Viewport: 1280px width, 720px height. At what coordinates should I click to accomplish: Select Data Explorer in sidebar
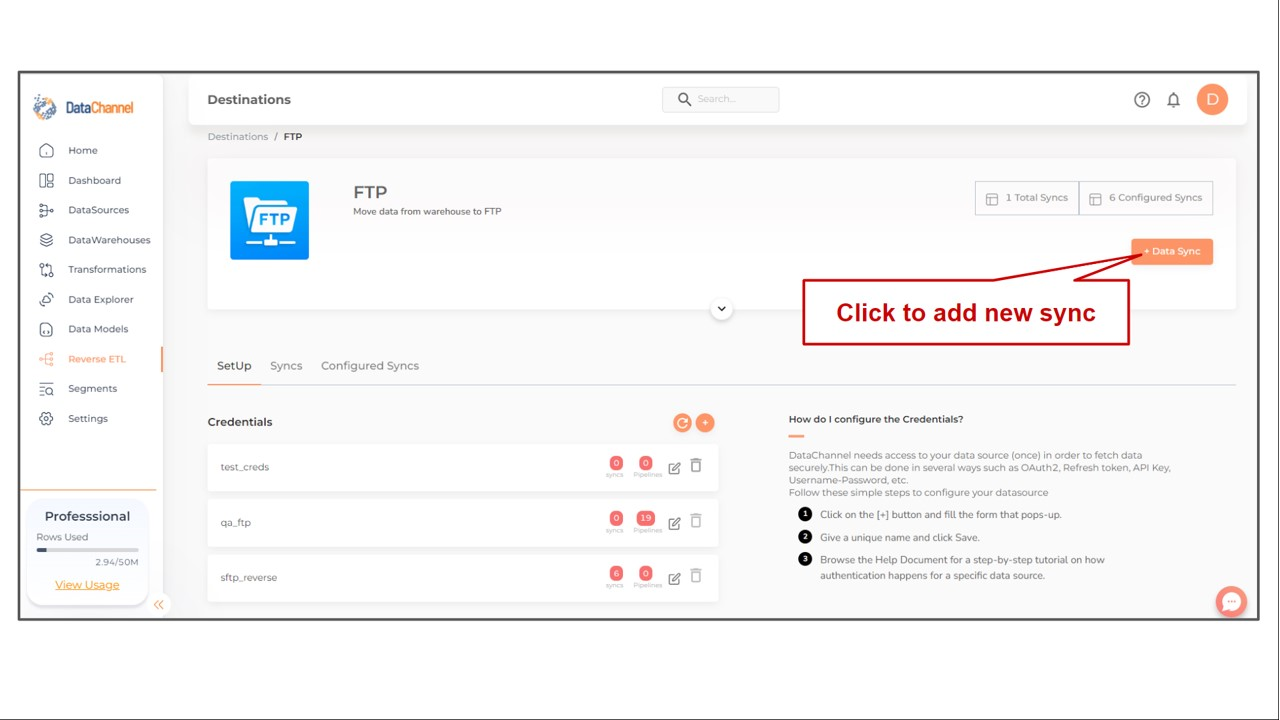click(100, 300)
